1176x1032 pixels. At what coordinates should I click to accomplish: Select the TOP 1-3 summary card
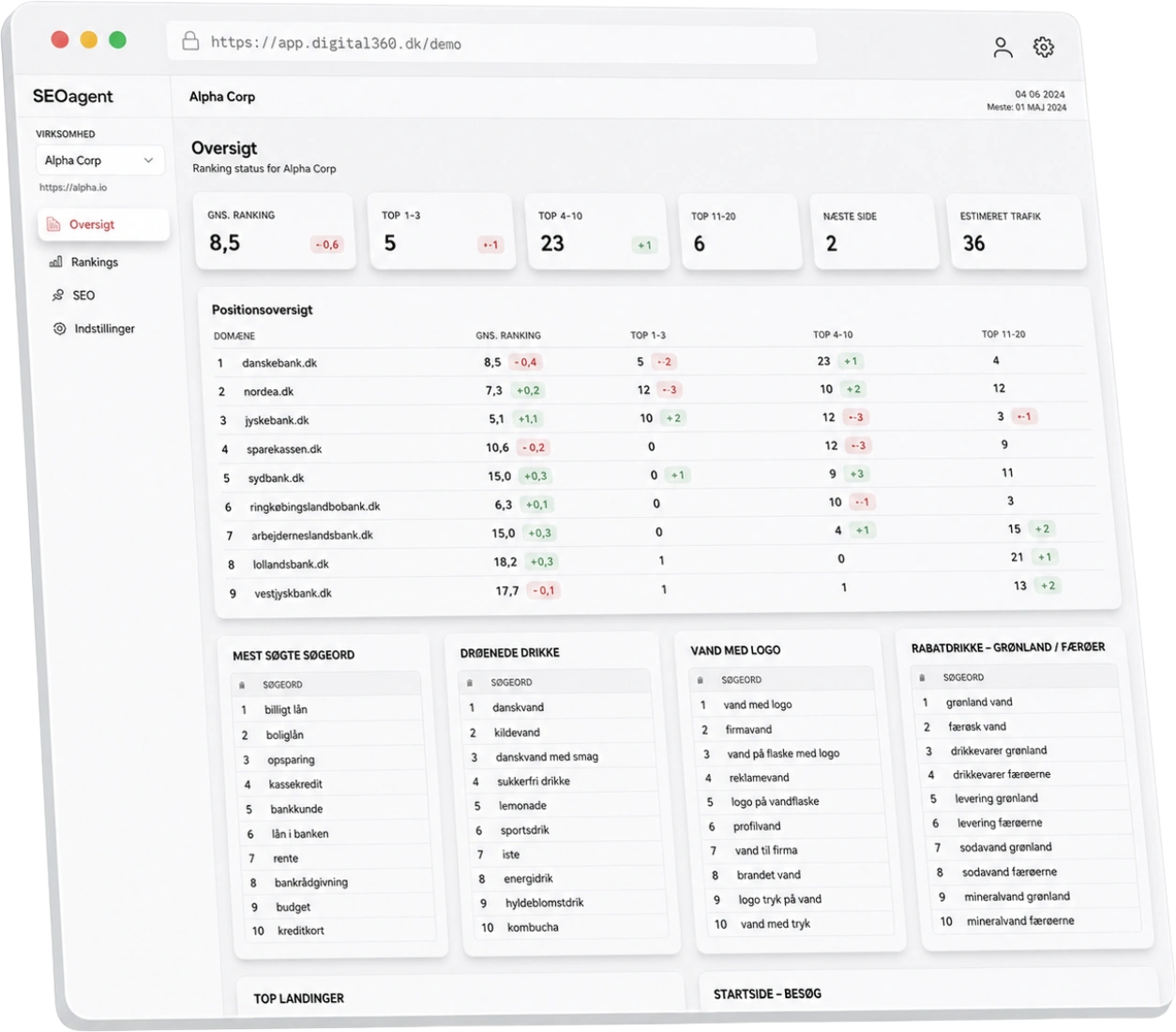point(442,231)
